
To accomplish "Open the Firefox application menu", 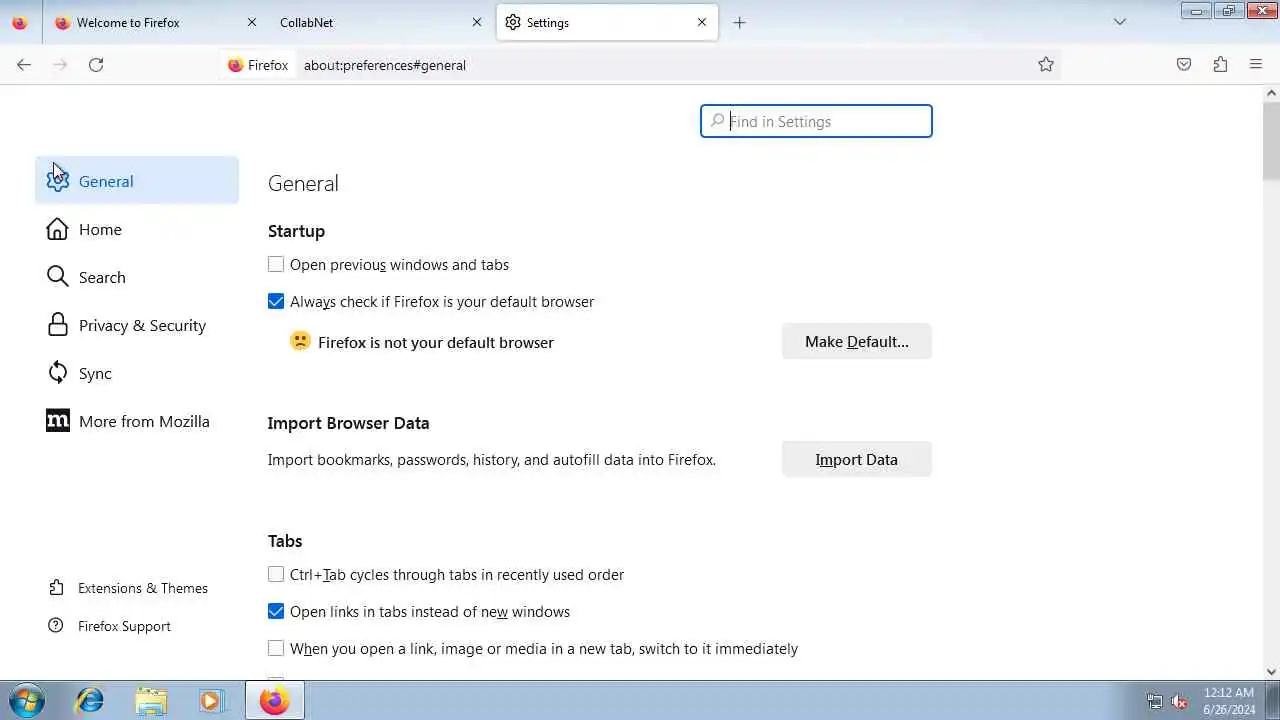I will [x=1256, y=65].
